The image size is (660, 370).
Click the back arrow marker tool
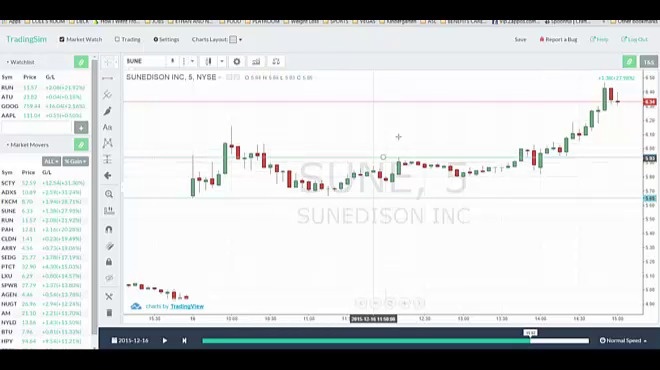click(x=108, y=176)
